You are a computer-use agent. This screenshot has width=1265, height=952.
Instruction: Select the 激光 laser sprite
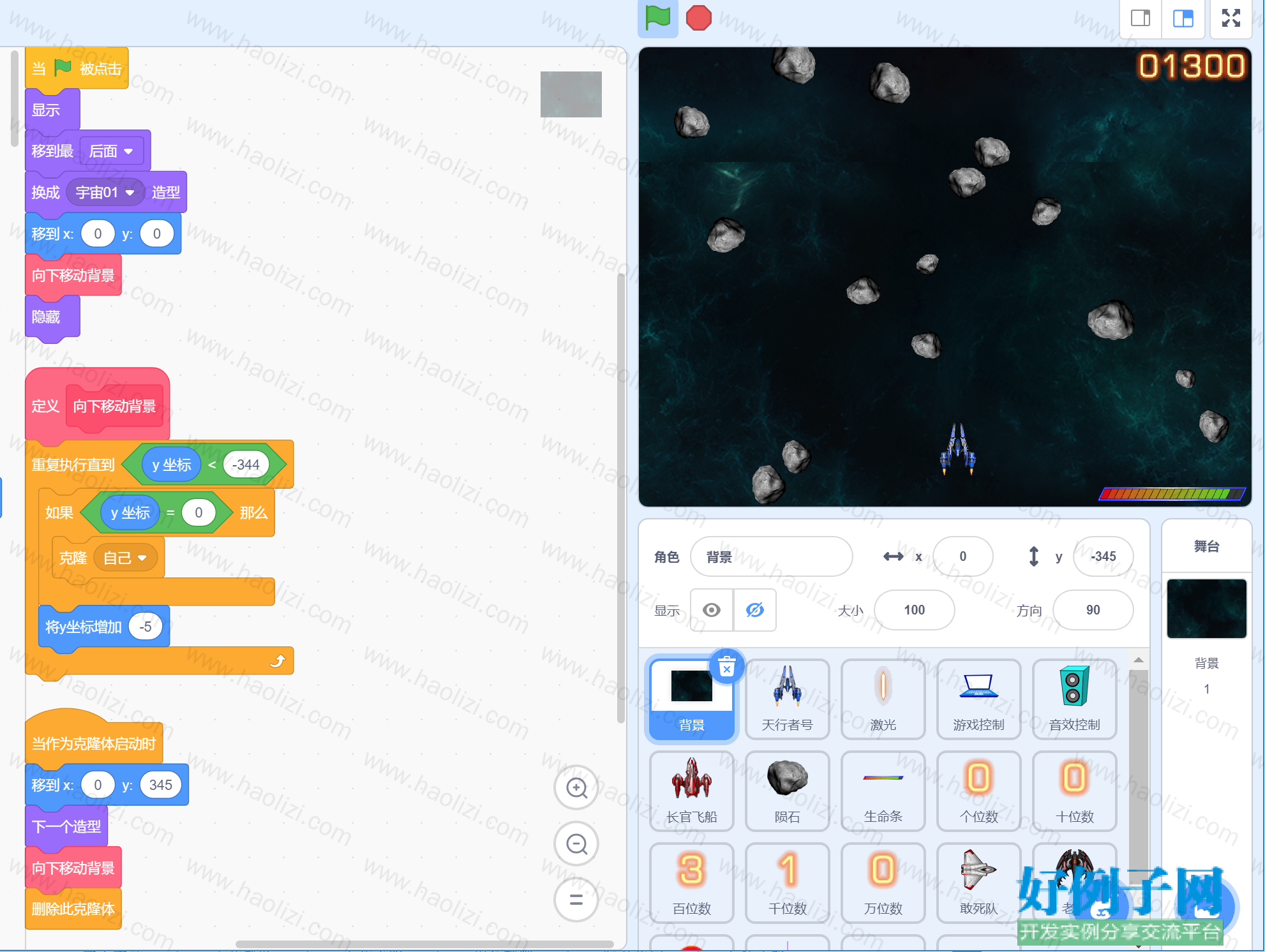(883, 699)
